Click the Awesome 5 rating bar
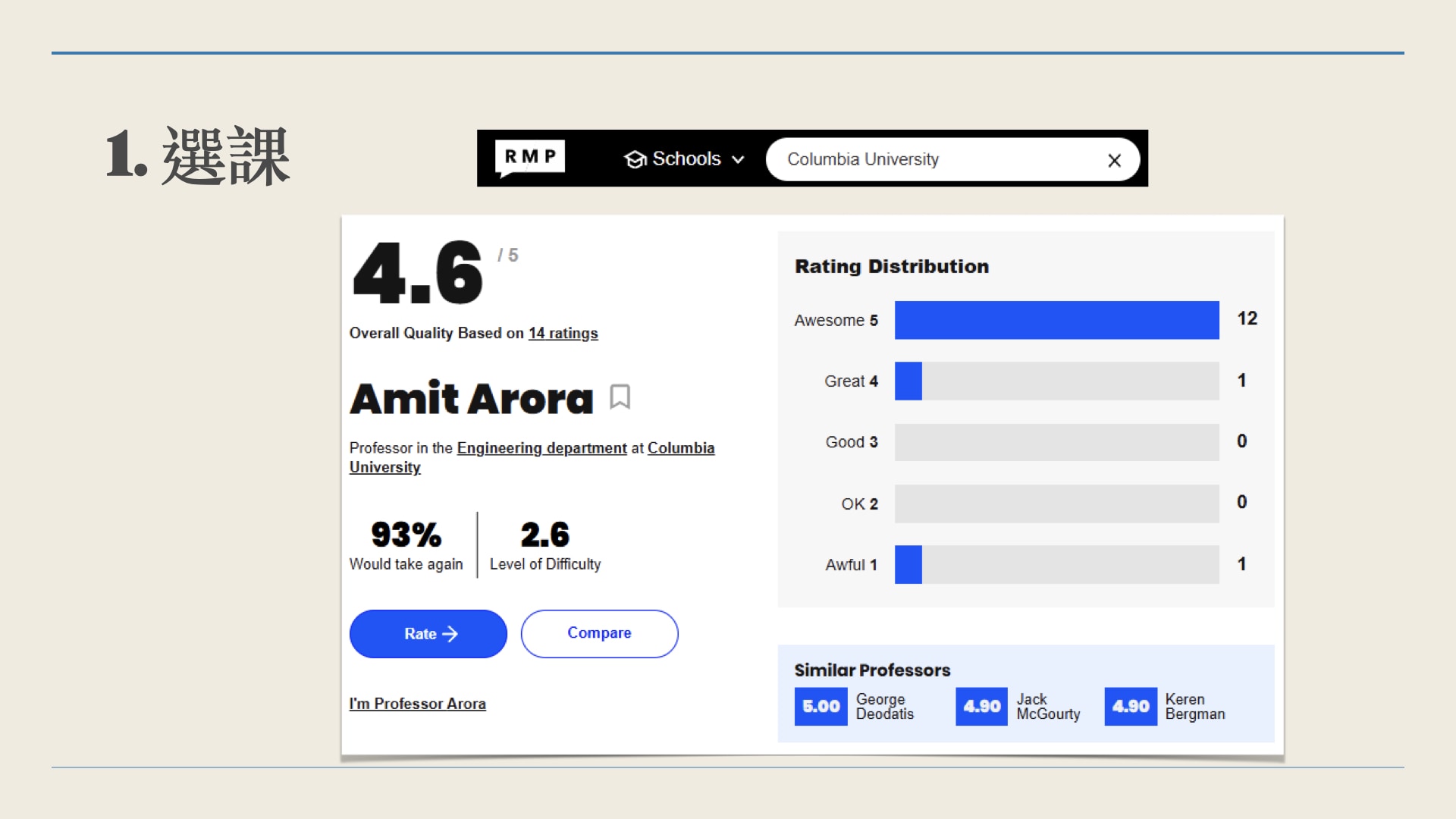Viewport: 1456px width, 819px height. 1057,320
